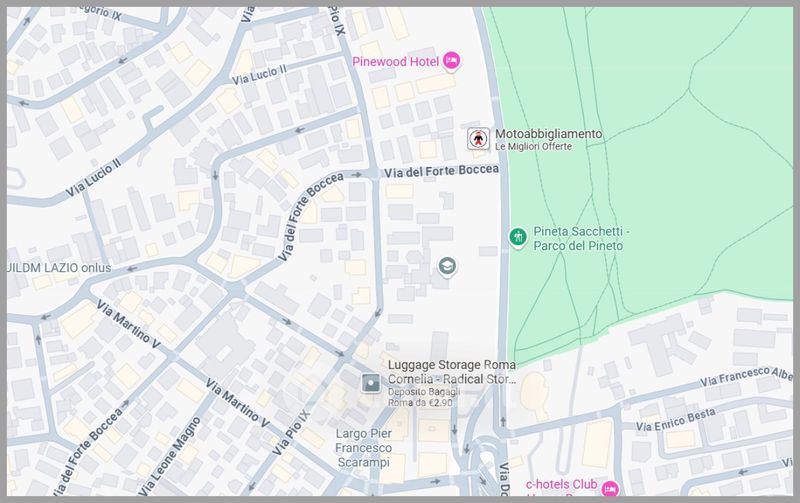Open the Pinewood Hotel place label
This screenshot has height=503, width=800.
pyautogui.click(x=396, y=61)
